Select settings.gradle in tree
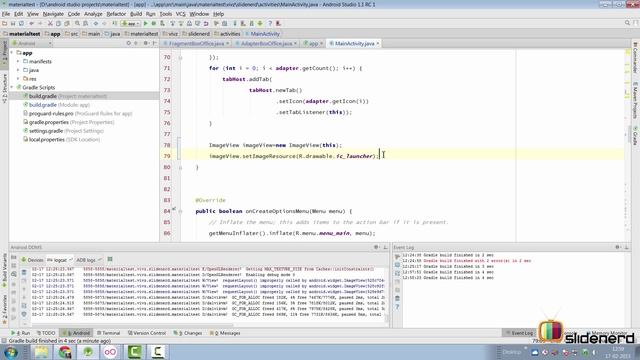The width and height of the screenshot is (640, 360). click(63, 131)
